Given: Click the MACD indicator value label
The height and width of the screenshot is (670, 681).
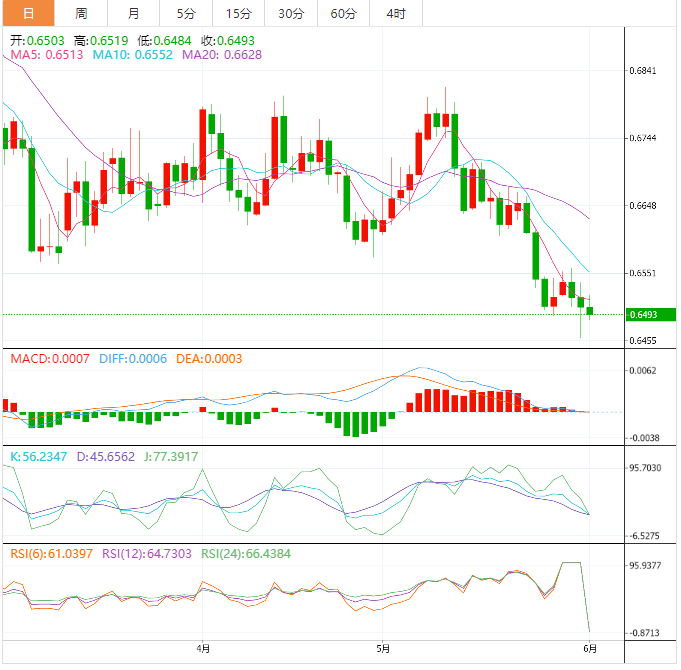Looking at the screenshot, I should coord(49,358).
